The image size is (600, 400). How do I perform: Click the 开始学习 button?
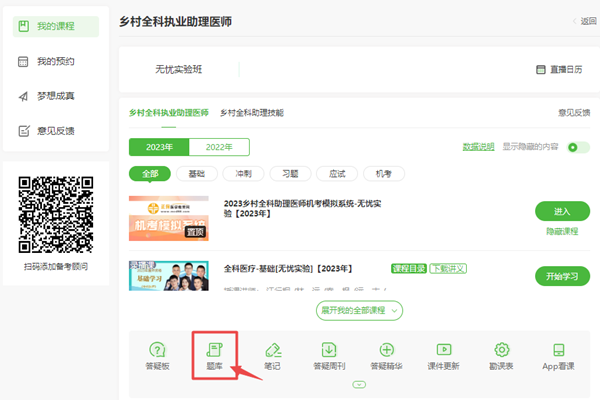[x=562, y=276]
